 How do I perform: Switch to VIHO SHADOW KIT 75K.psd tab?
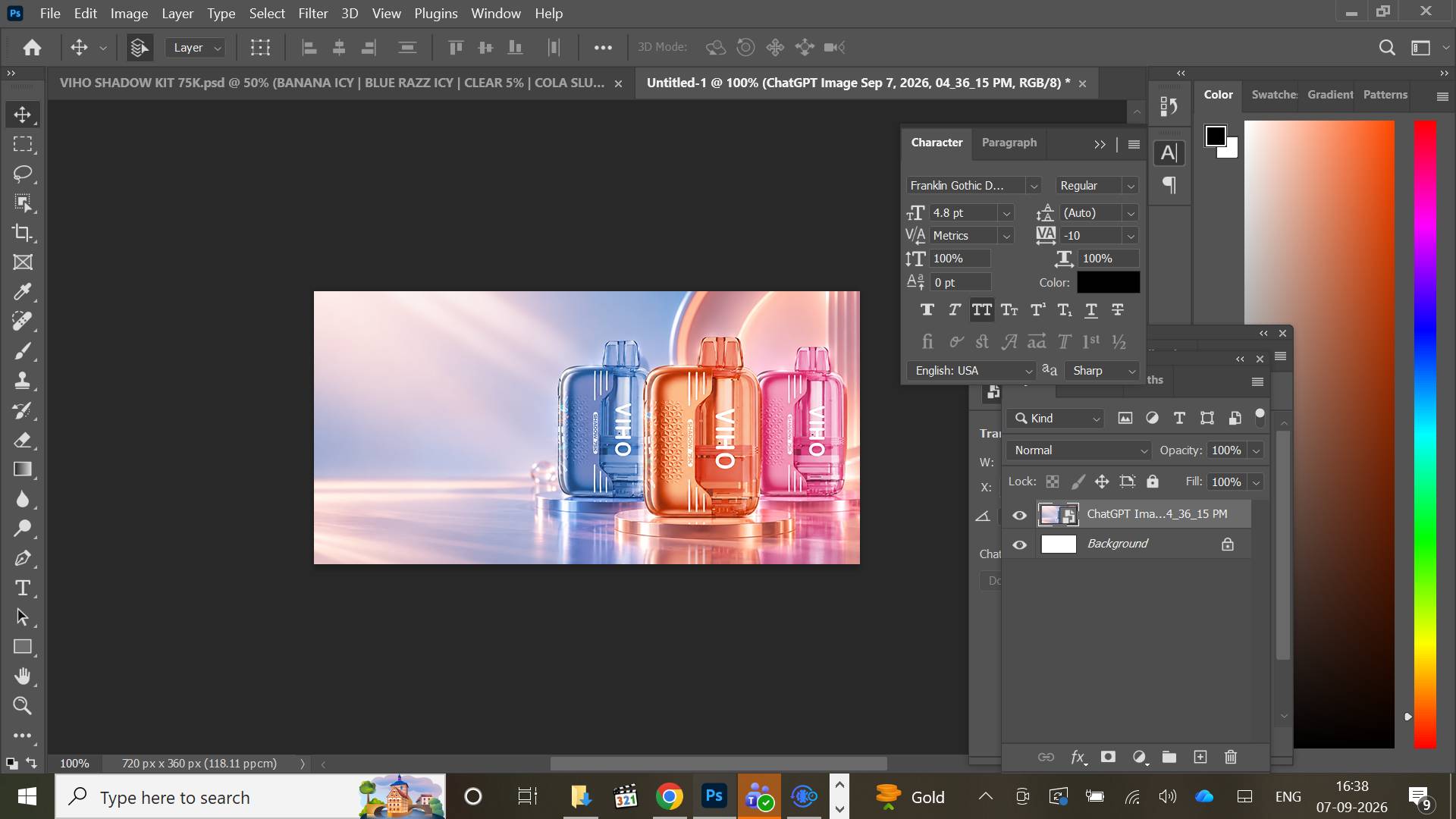pyautogui.click(x=332, y=83)
